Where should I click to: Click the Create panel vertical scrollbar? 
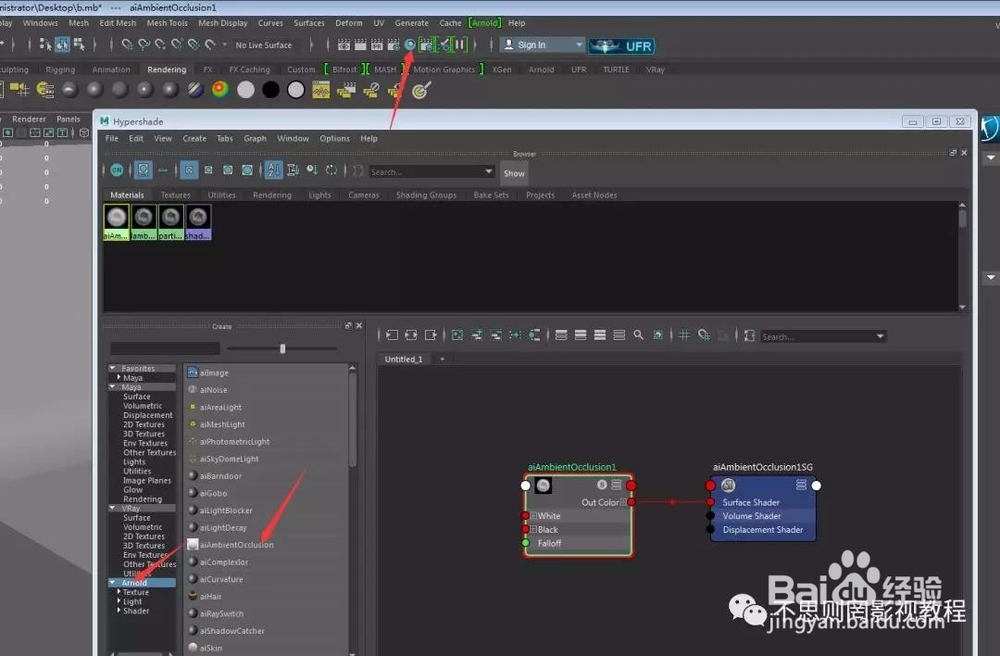pos(352,421)
